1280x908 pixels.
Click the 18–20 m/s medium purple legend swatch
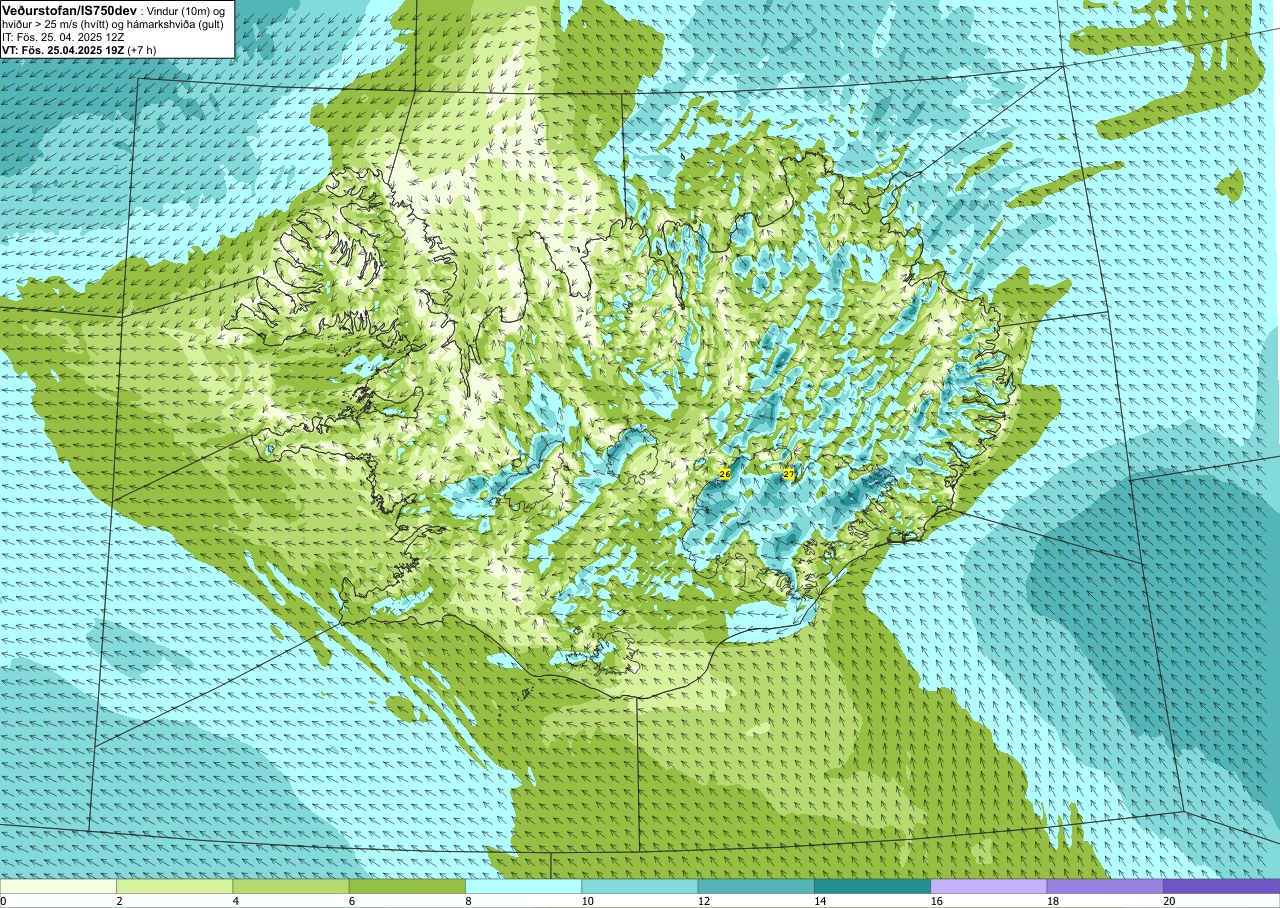point(1105,886)
